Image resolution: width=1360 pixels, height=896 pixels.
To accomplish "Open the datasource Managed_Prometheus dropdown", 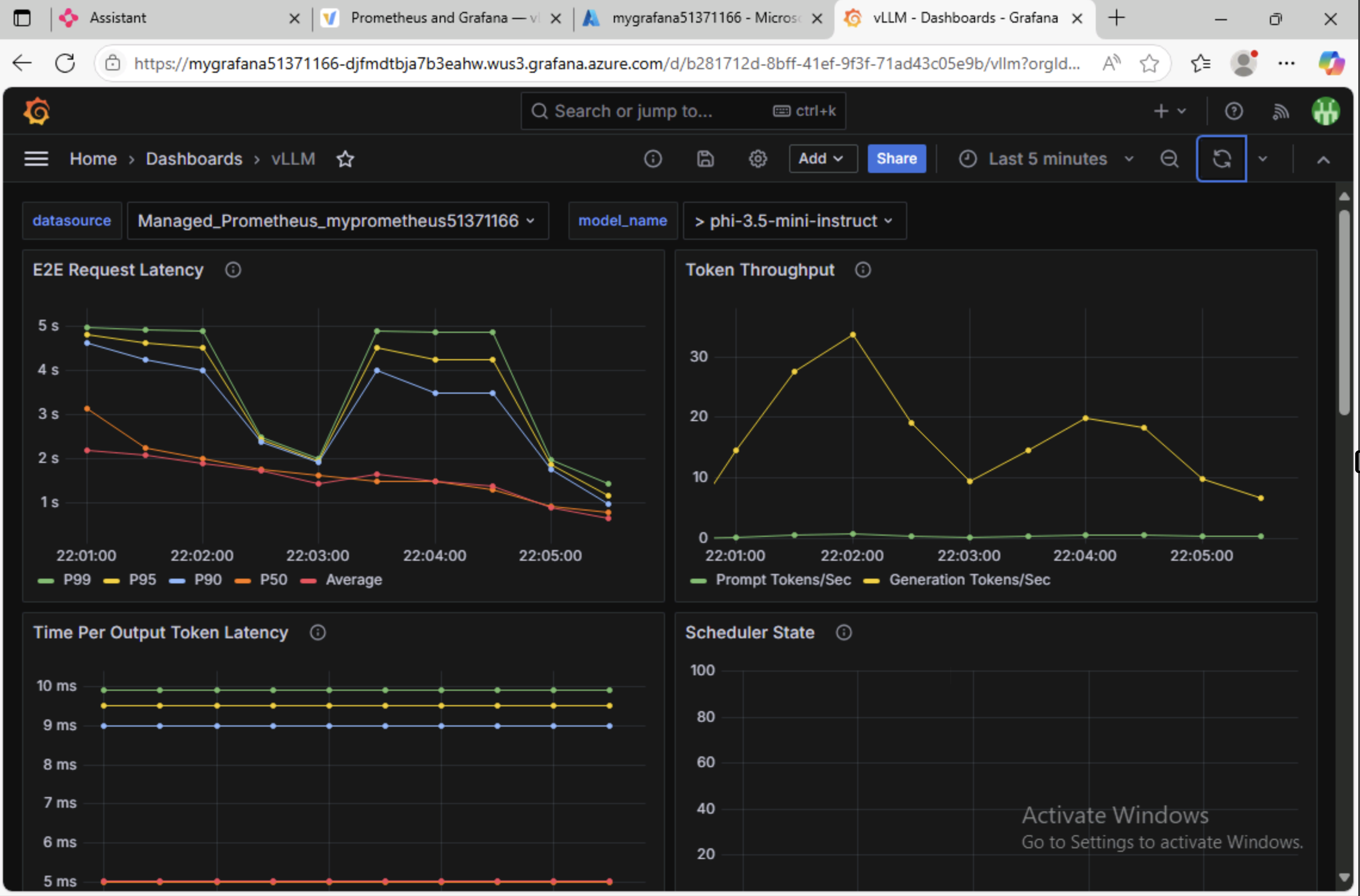I will (x=337, y=221).
